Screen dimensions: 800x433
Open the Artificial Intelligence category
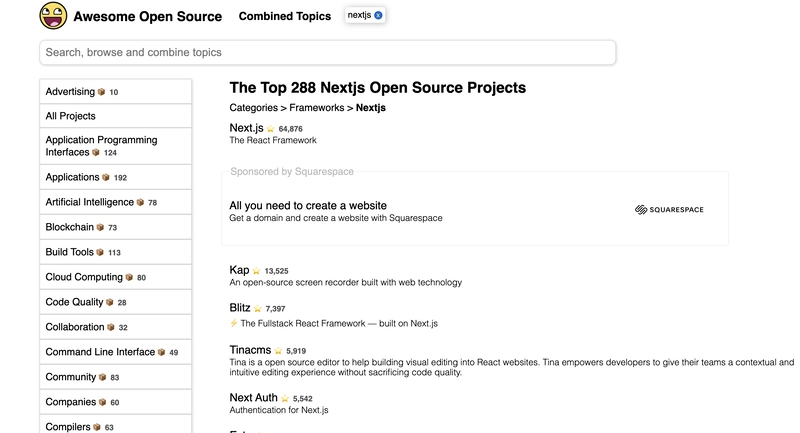click(x=115, y=202)
